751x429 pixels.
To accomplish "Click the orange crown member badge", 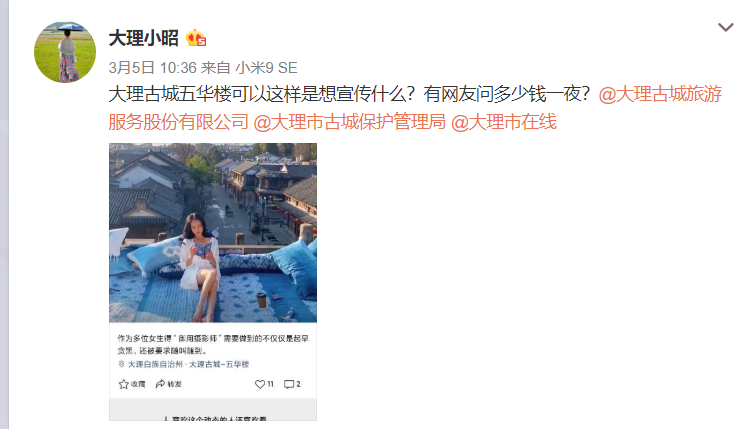I will click(x=196, y=38).
